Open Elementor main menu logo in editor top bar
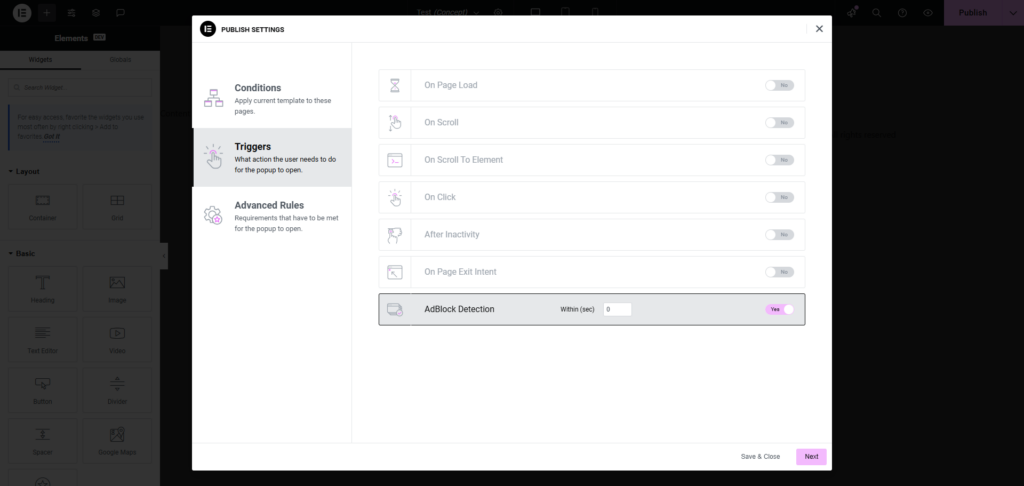Screen dimensions: 1024x486 point(22,12)
